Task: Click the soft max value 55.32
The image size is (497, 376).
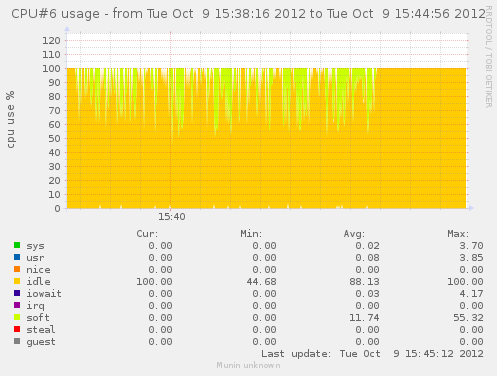Action: pyautogui.click(x=468, y=318)
